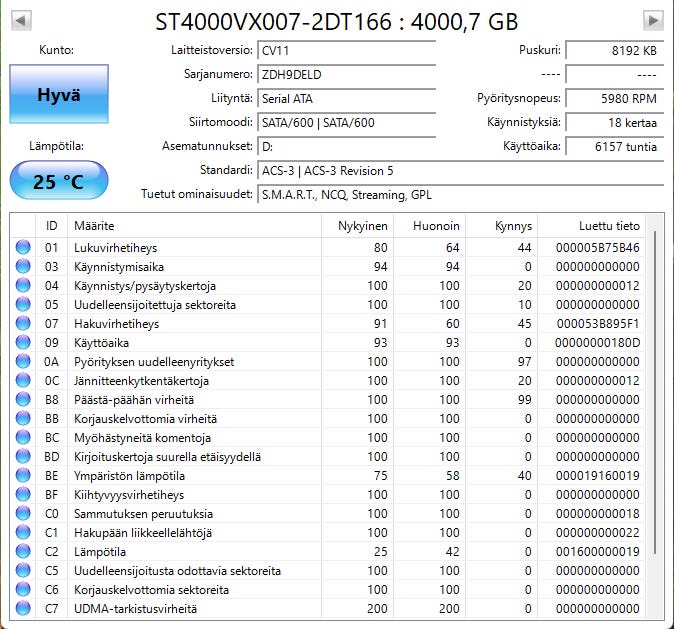Select raw value 0000000180D
Screen dimensions: 674x629
[597, 343]
